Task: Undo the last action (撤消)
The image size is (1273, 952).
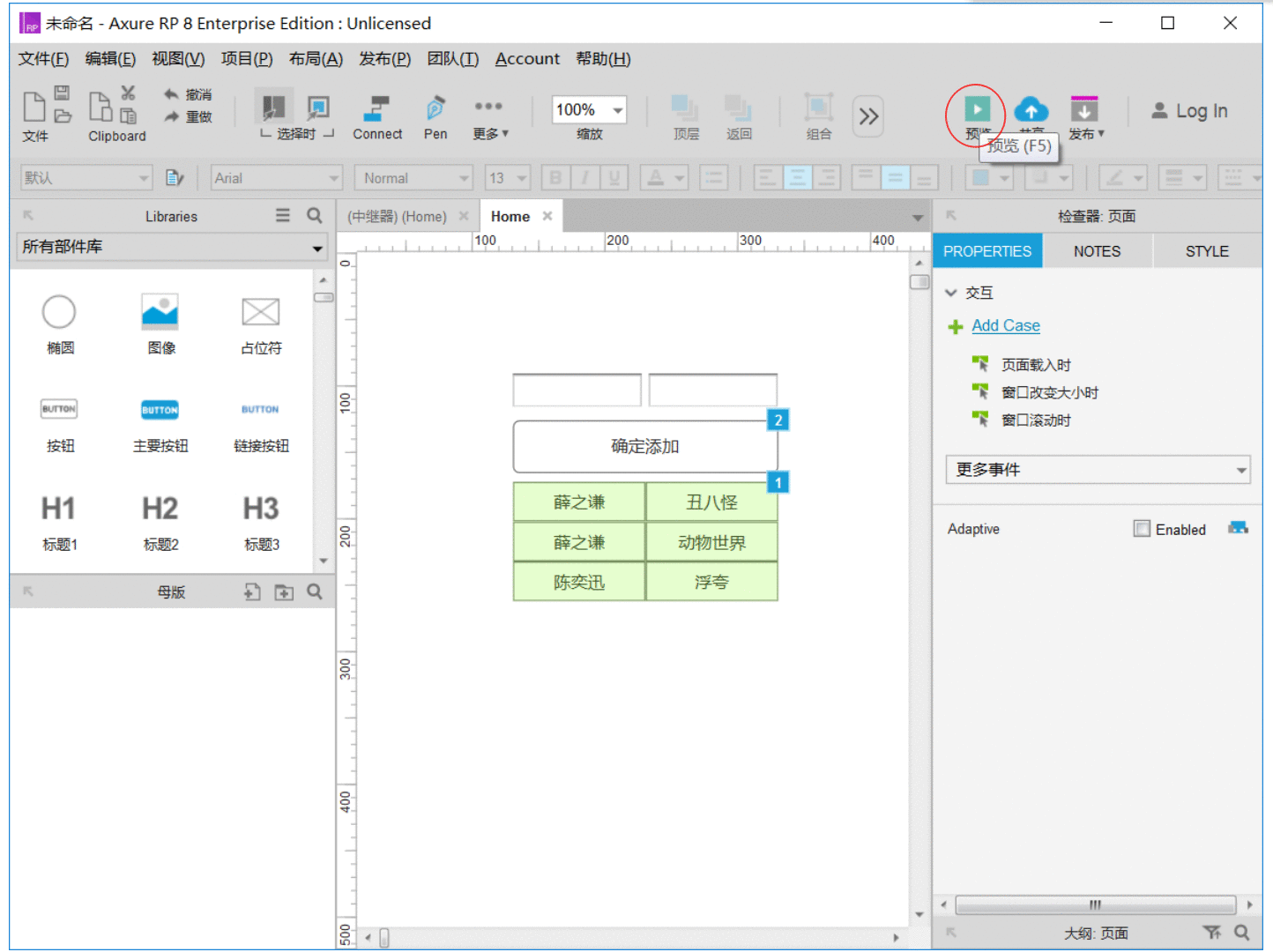Action: [x=187, y=94]
